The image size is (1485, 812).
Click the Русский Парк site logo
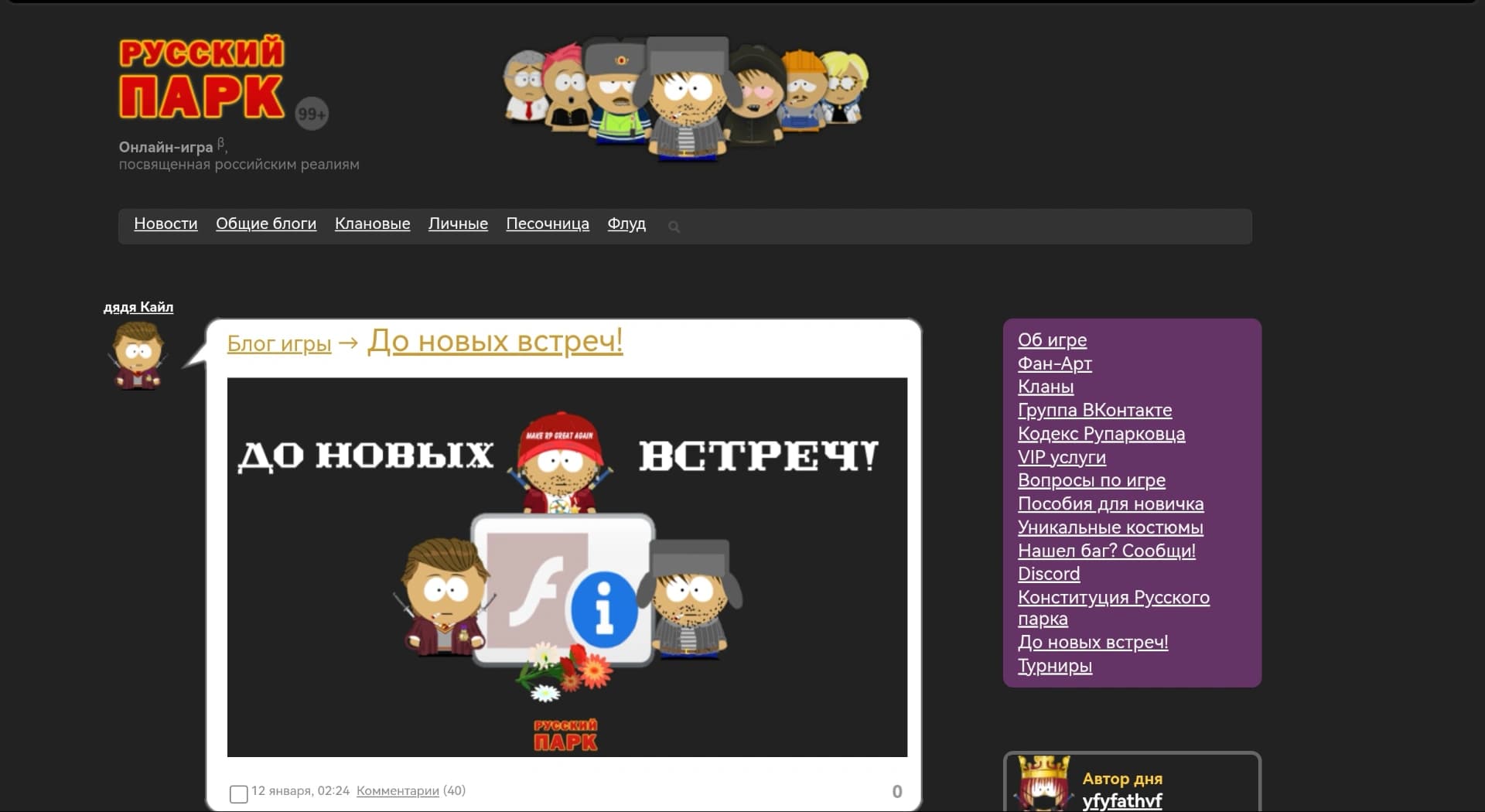click(x=202, y=77)
